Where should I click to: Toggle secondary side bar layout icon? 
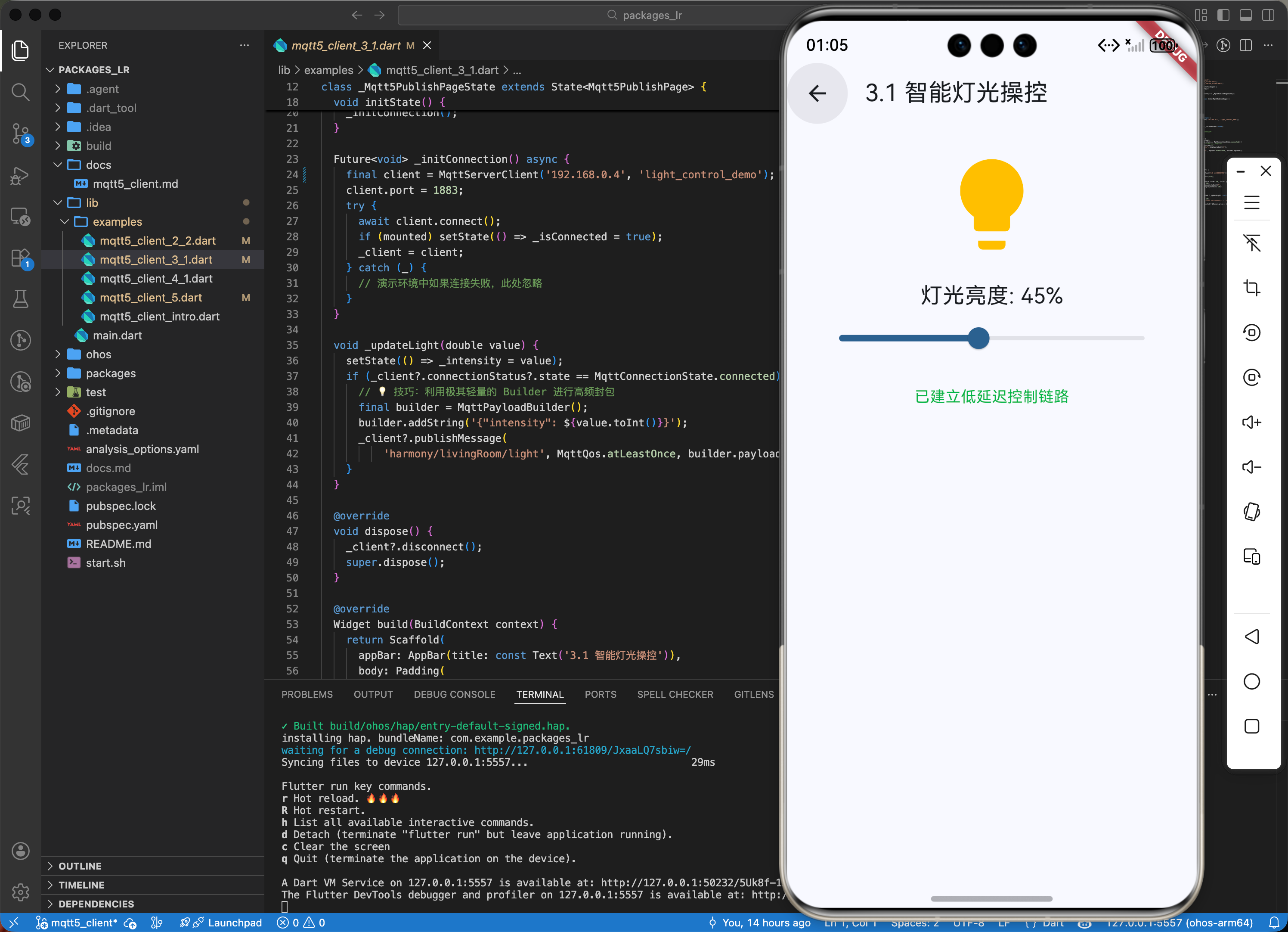pyautogui.click(x=1268, y=16)
